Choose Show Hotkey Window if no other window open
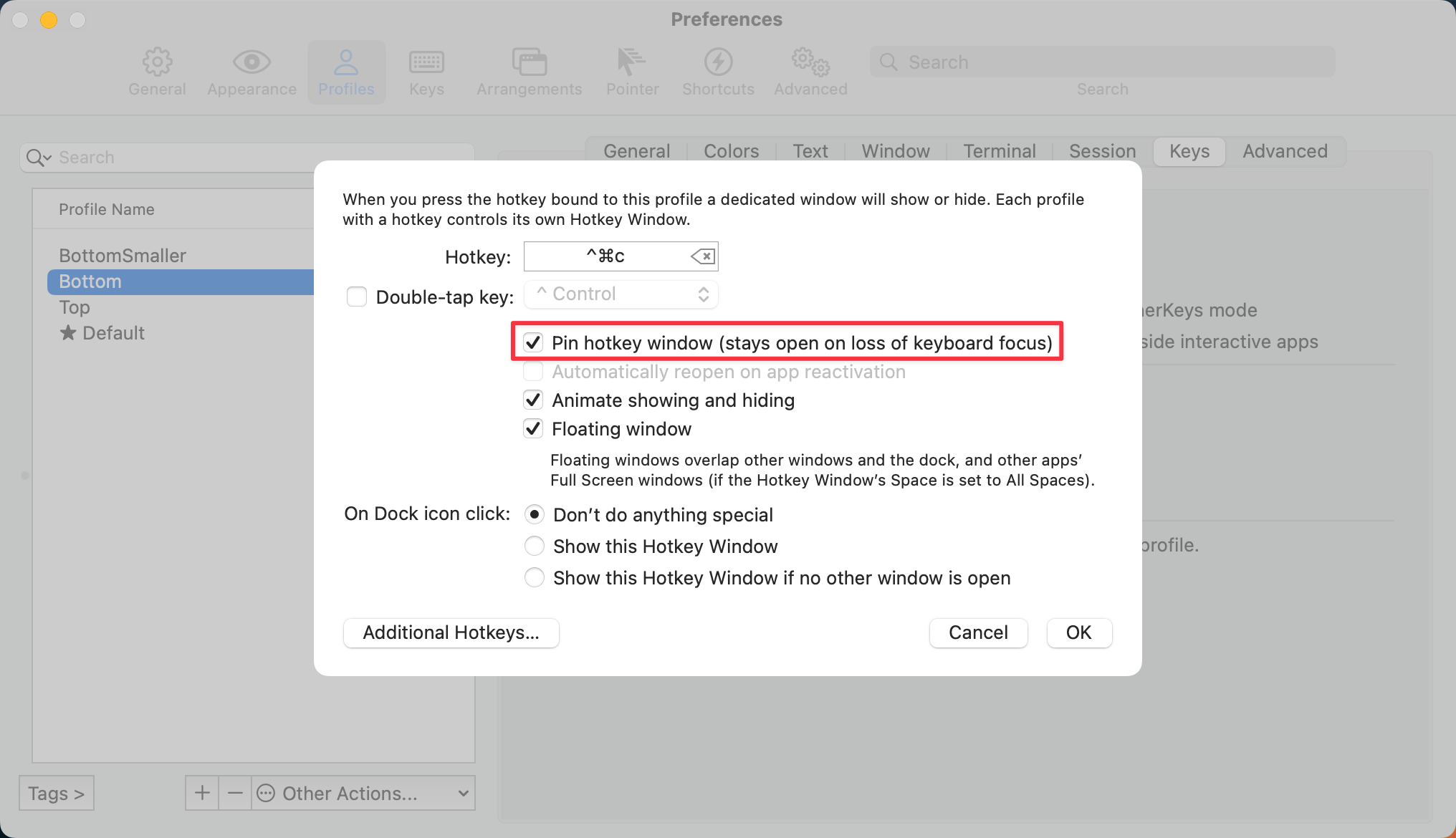 click(535, 577)
